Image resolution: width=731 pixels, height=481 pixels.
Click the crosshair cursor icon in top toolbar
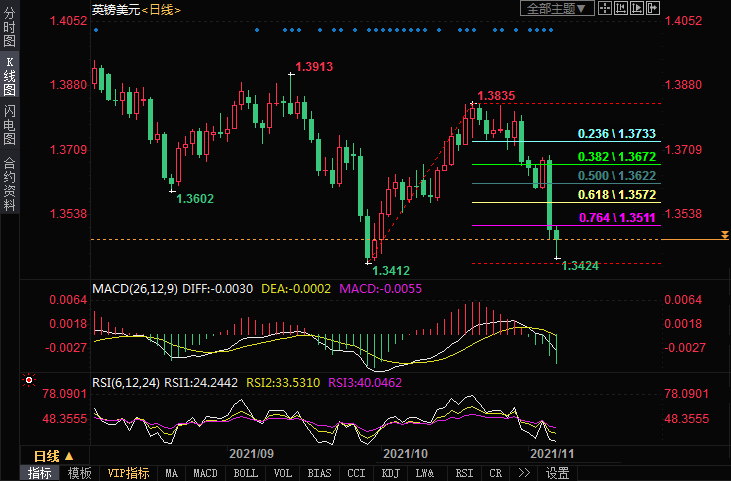(x=606, y=8)
